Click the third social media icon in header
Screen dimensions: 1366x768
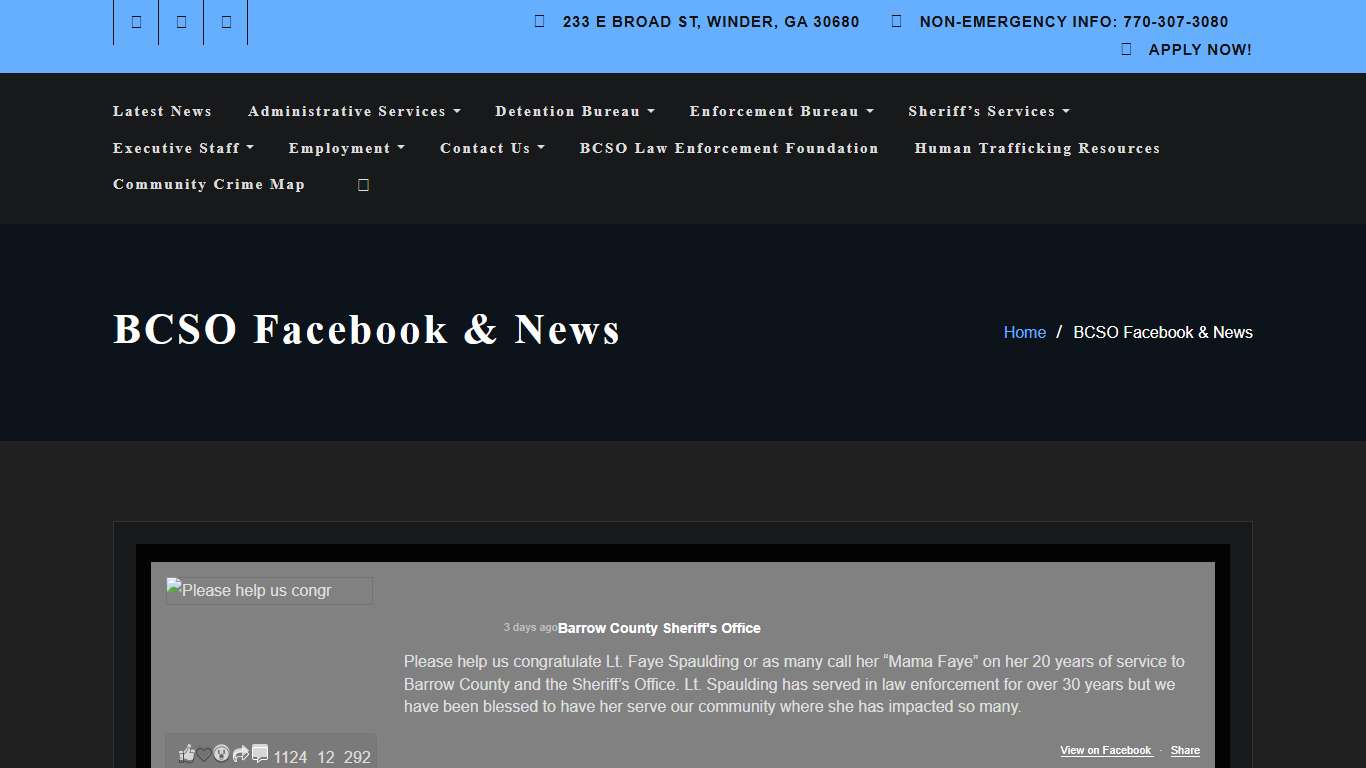coord(225,21)
